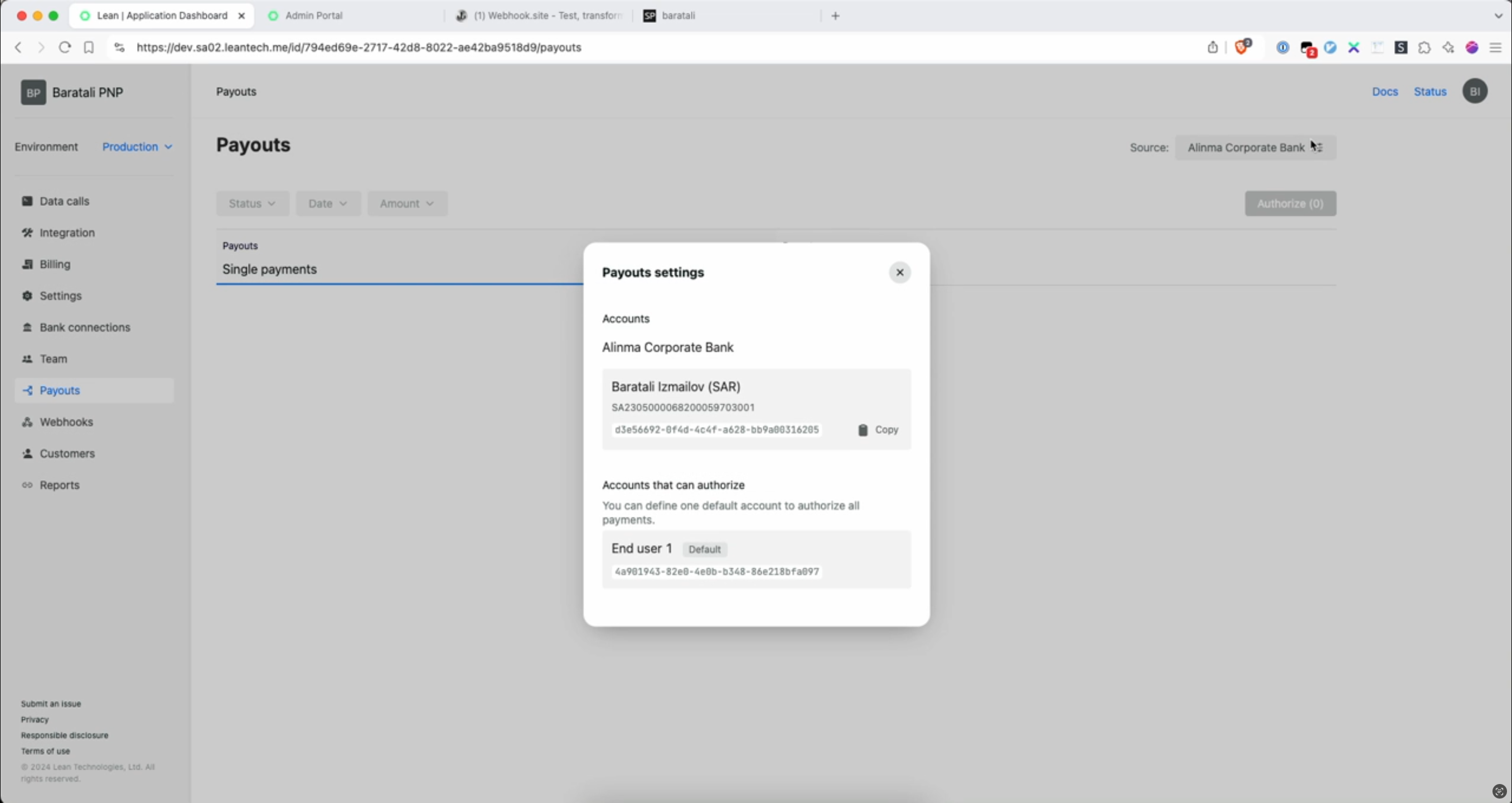Image resolution: width=1512 pixels, height=803 pixels.
Task: Copy the account identifier token
Action: (877, 429)
